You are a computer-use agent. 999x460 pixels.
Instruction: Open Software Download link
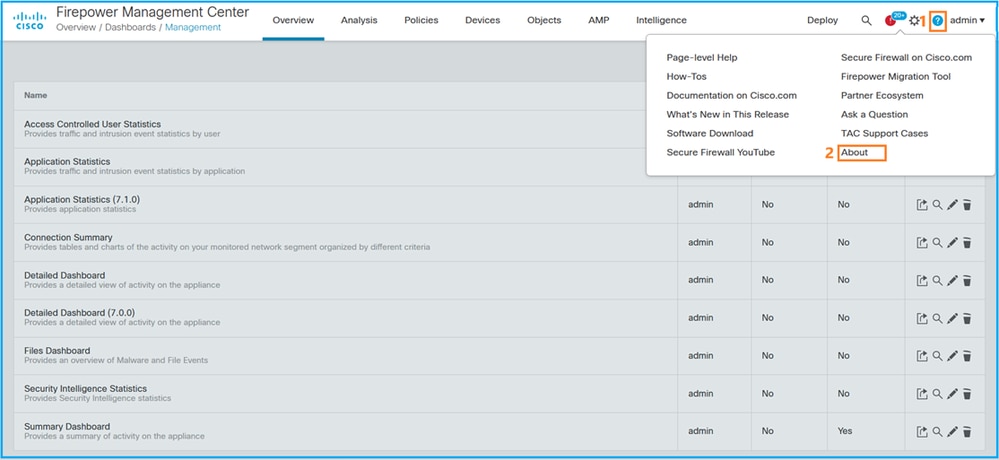pos(710,134)
